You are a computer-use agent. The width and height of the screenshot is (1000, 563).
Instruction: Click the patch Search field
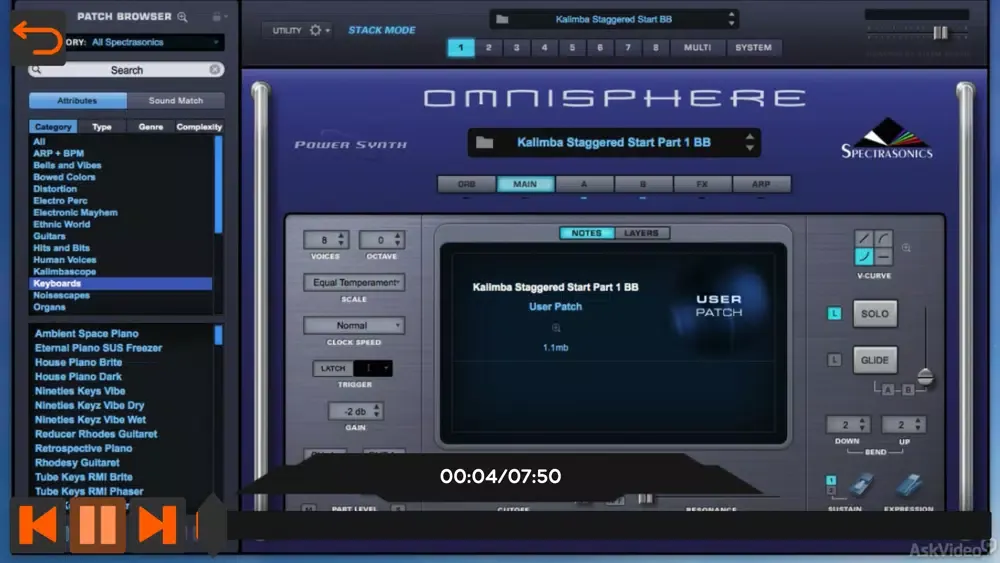tap(126, 69)
